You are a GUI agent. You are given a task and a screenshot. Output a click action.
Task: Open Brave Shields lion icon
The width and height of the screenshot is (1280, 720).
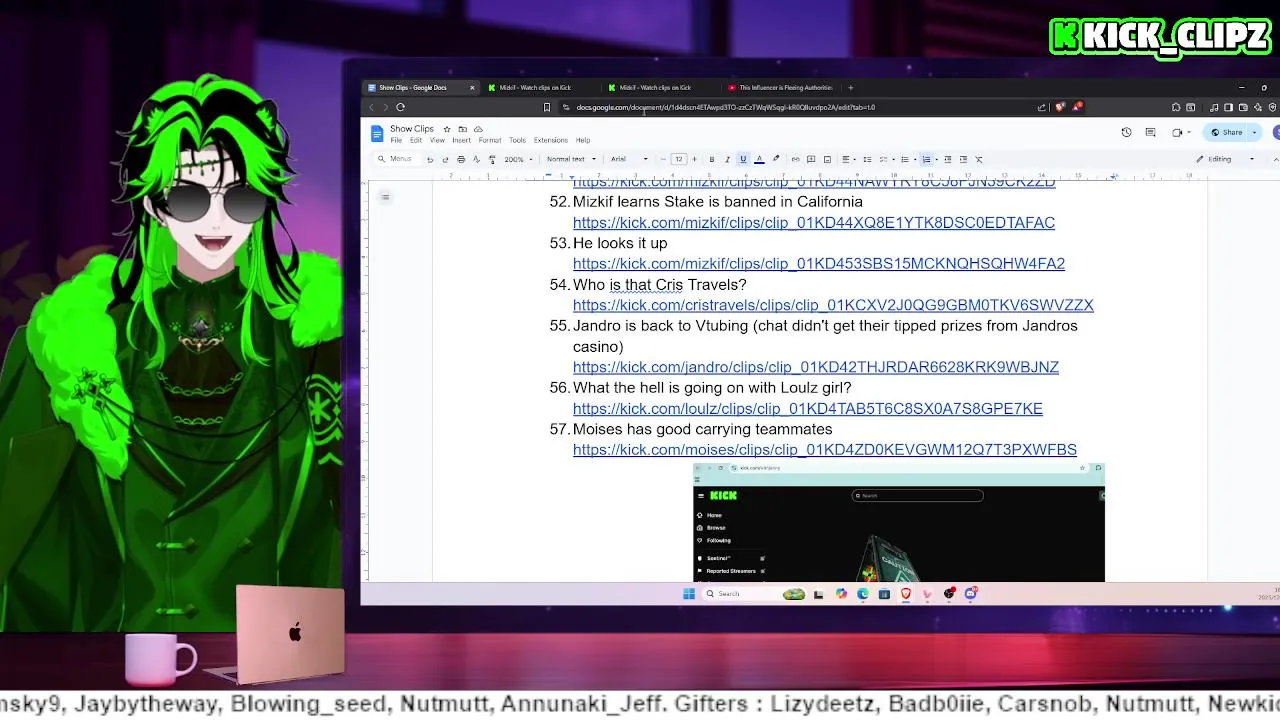(x=1060, y=107)
